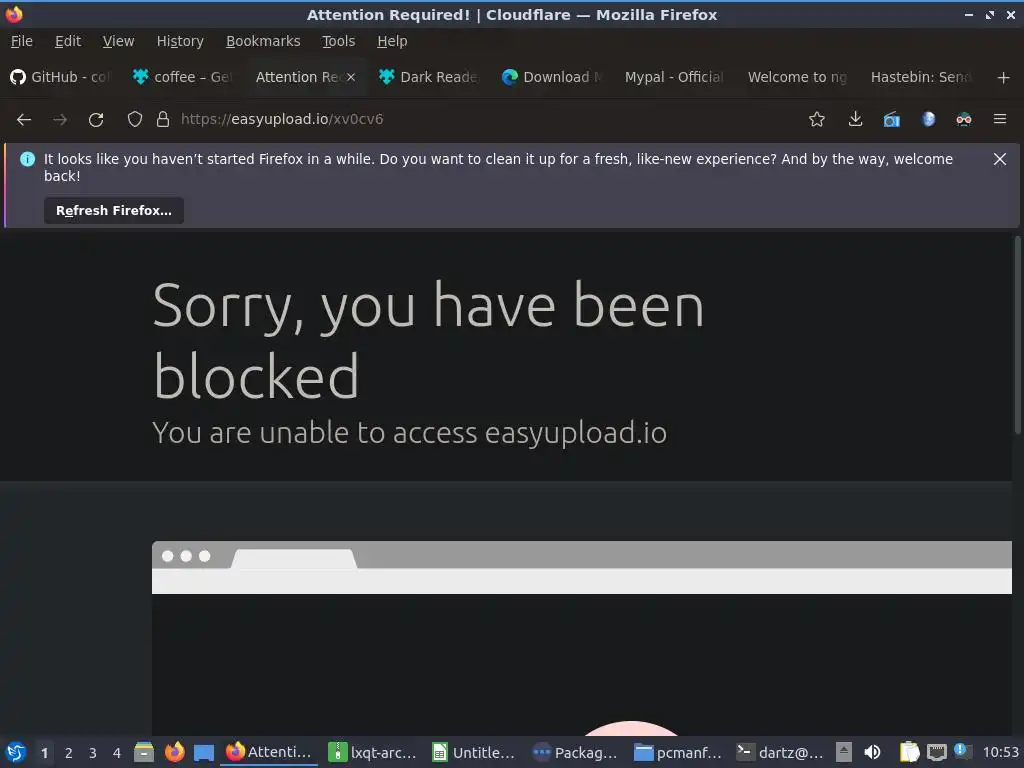The height and width of the screenshot is (768, 1024).
Task: Show site security padlock info
Action: click(163, 120)
